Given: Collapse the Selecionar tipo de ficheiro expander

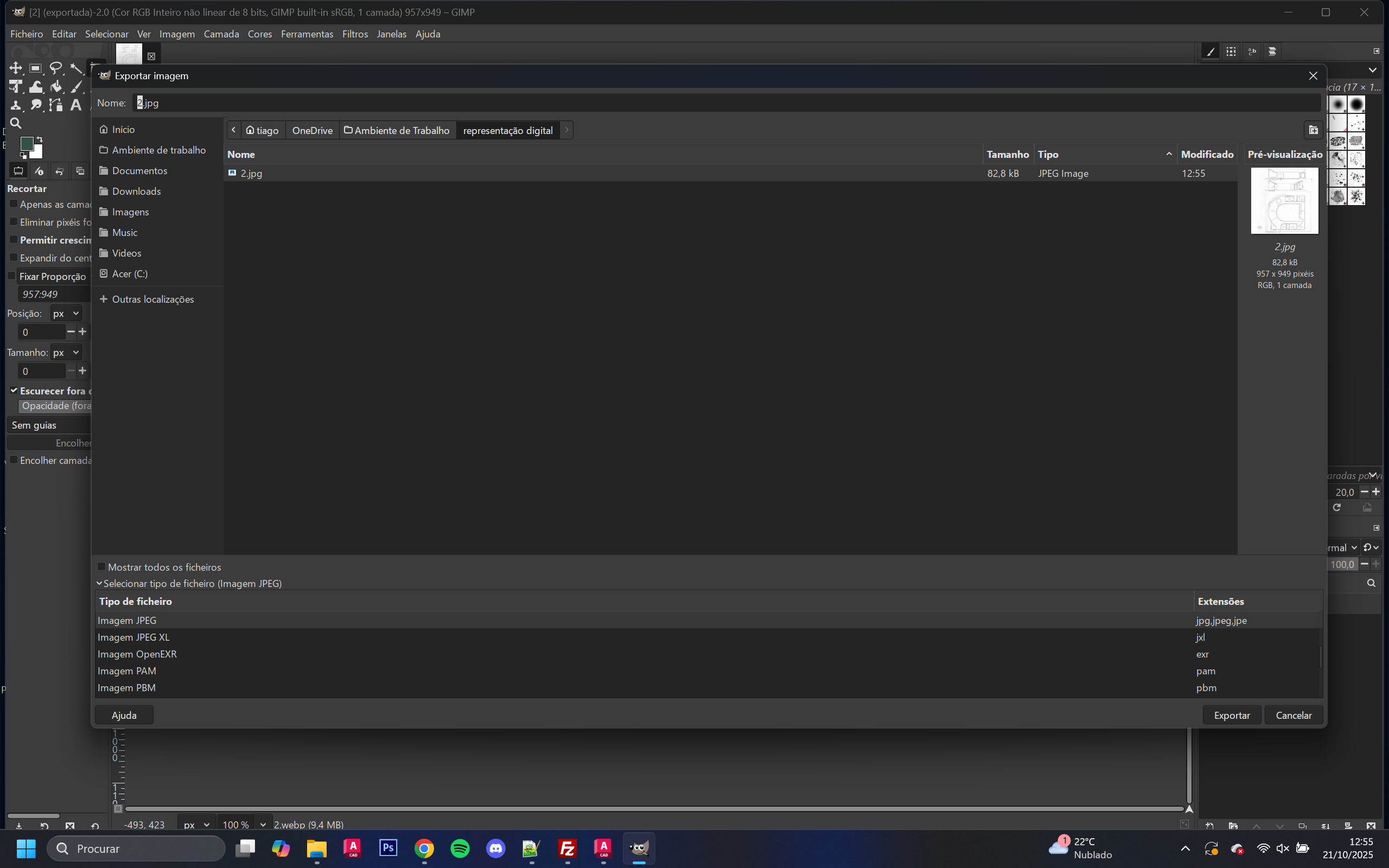Looking at the screenshot, I should [x=99, y=583].
